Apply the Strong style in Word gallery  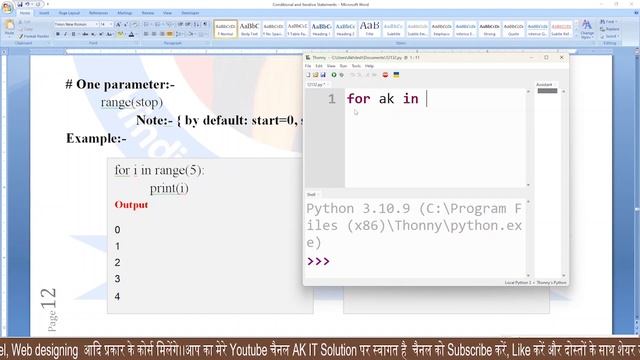[x=489, y=29]
